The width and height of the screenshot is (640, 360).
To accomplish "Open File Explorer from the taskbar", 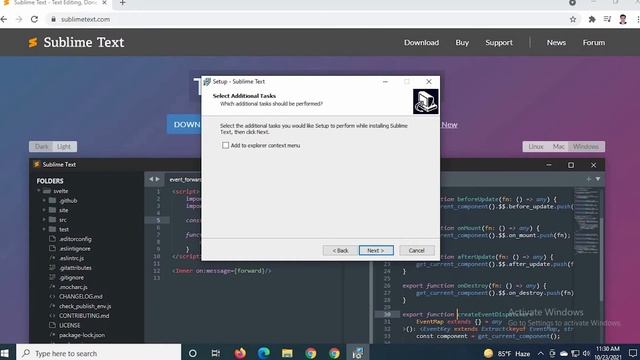I will point(287,353).
